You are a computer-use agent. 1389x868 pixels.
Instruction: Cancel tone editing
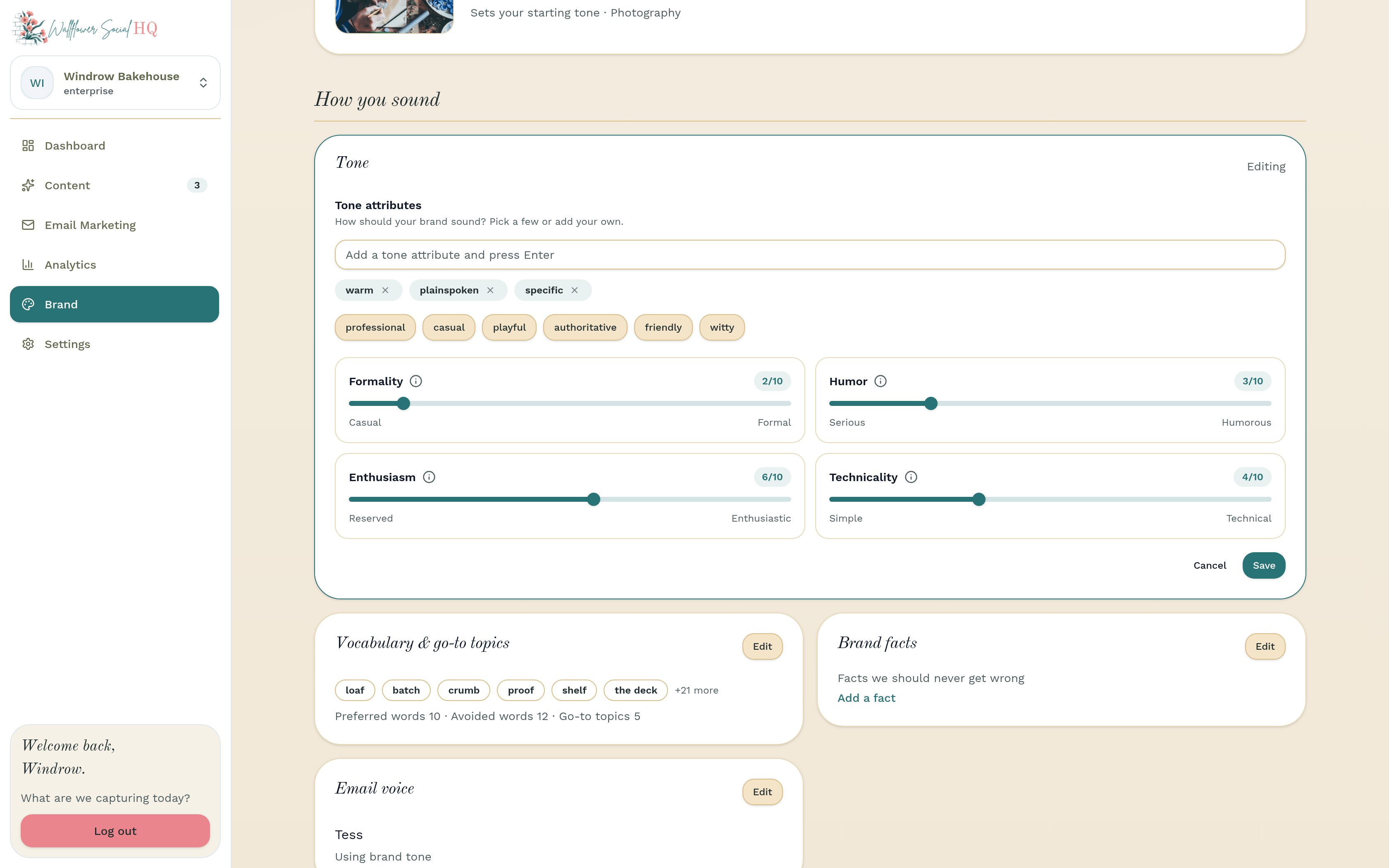1210,565
